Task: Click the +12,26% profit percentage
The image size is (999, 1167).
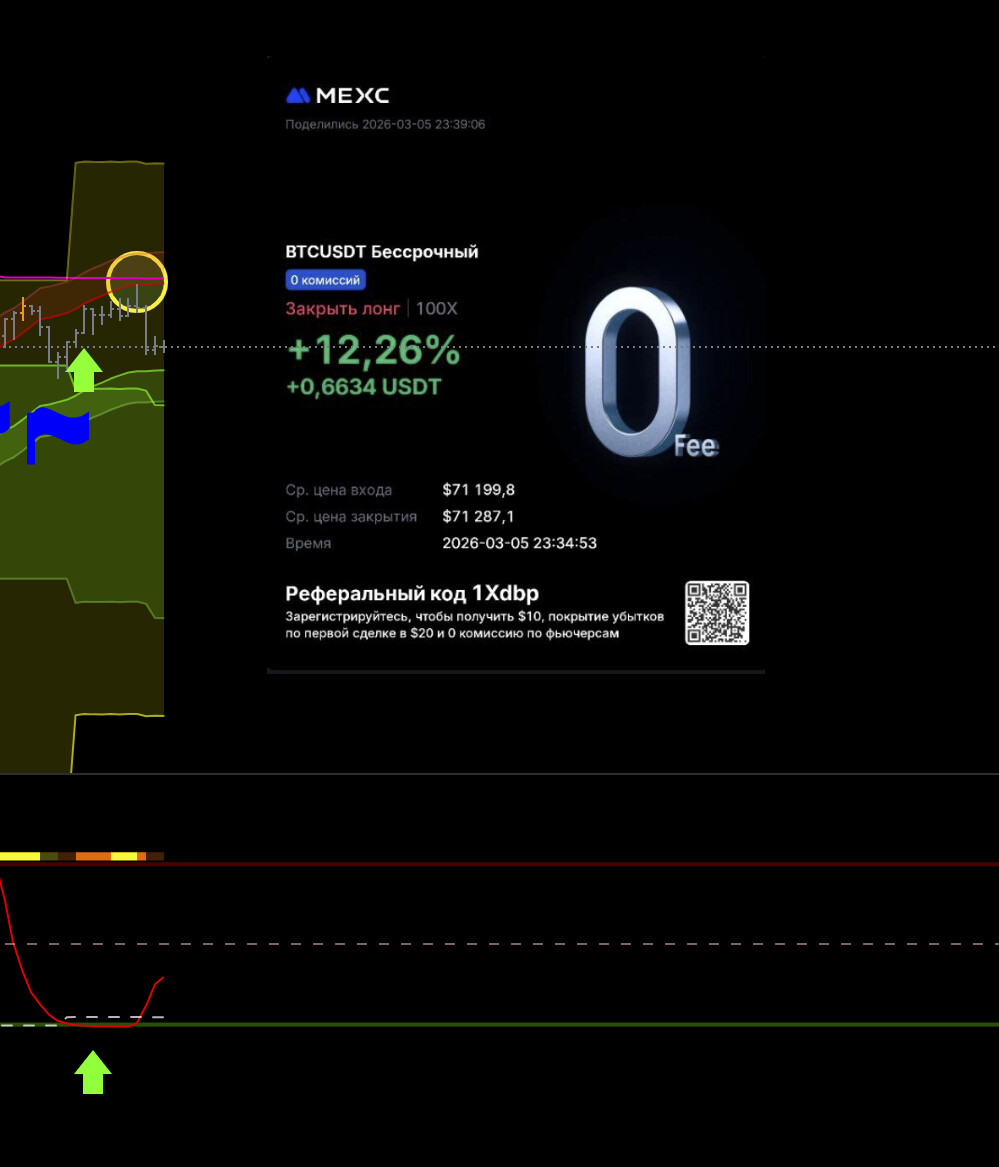Action: click(373, 351)
